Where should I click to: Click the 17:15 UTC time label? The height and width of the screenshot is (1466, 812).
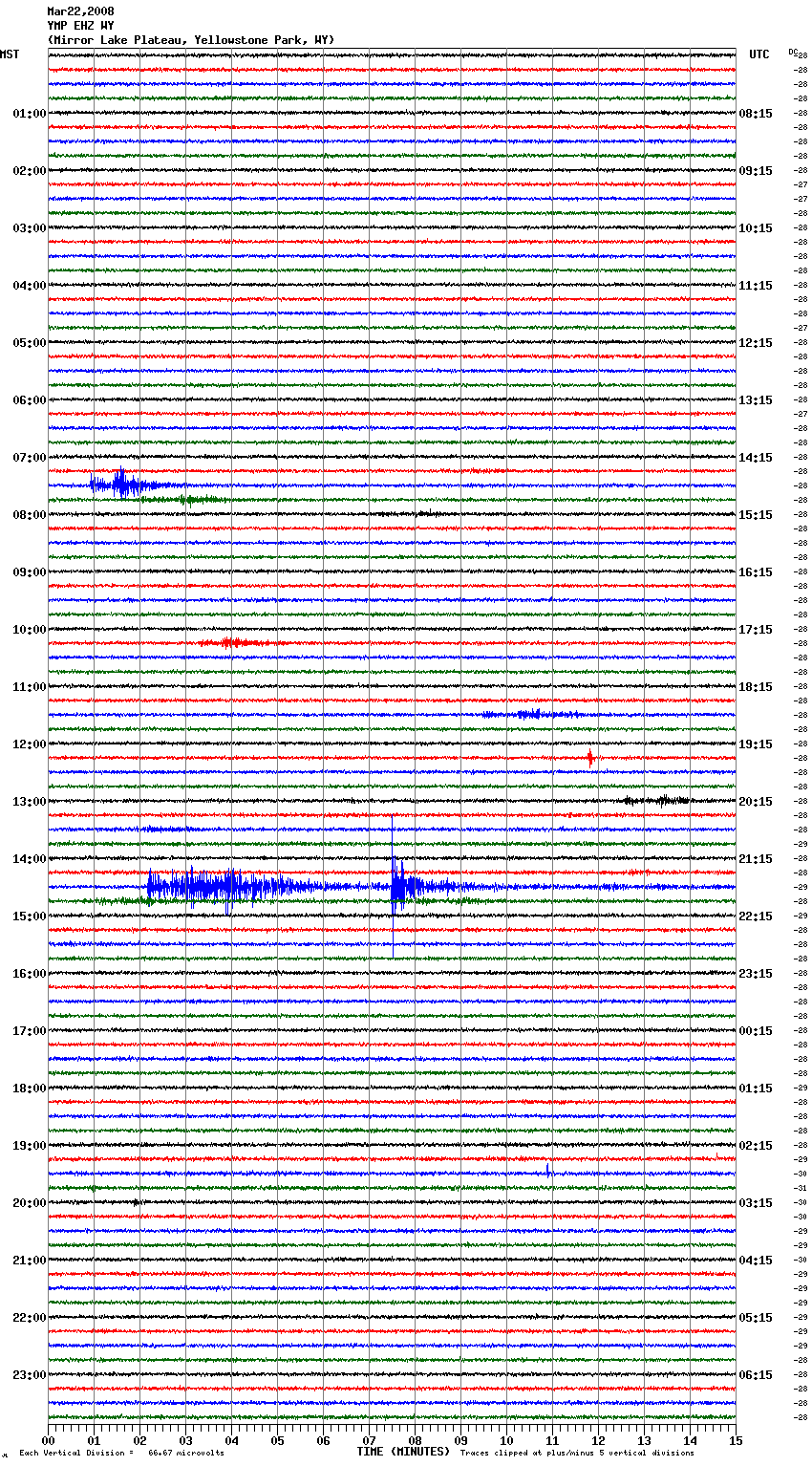756,630
